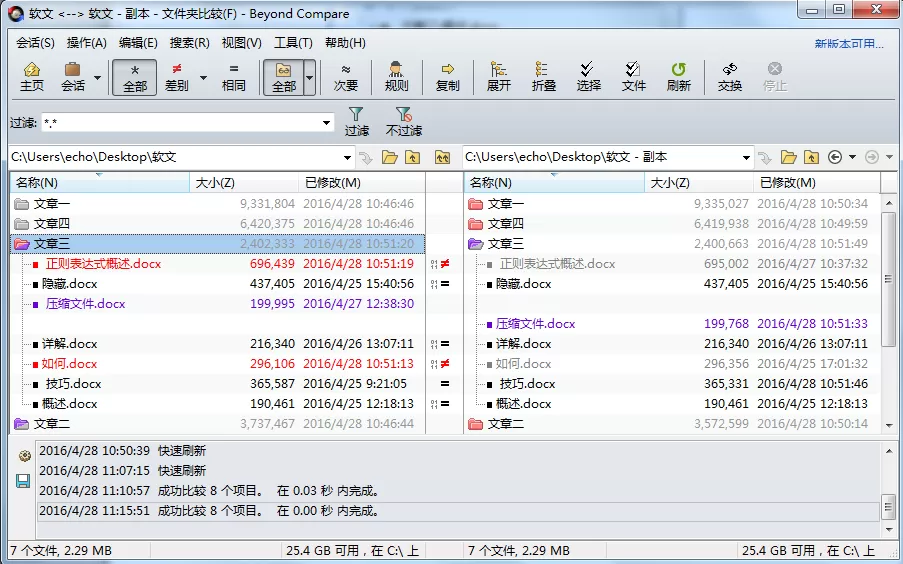Open dropdown arrow beside folder 全部 button
The height and width of the screenshot is (564, 903).
tap(310, 77)
